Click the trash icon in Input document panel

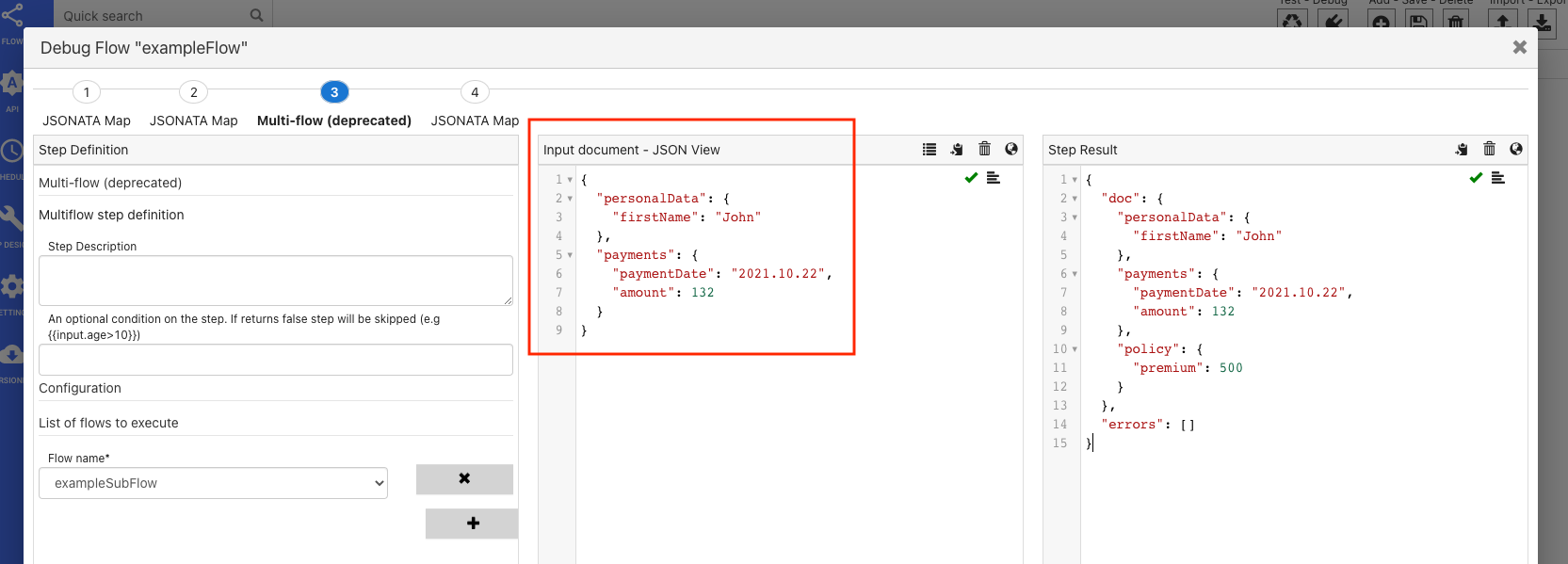click(x=984, y=149)
